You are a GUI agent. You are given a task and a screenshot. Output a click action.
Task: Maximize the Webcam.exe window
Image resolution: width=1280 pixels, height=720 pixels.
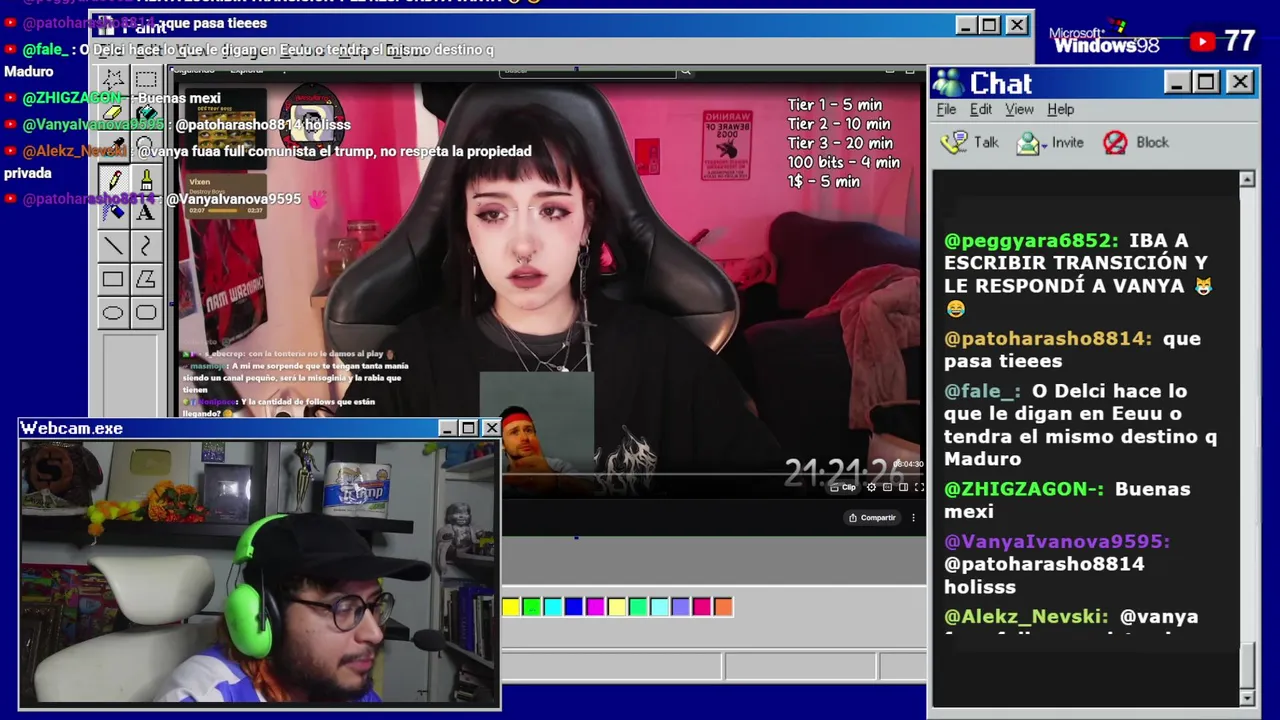coord(468,428)
